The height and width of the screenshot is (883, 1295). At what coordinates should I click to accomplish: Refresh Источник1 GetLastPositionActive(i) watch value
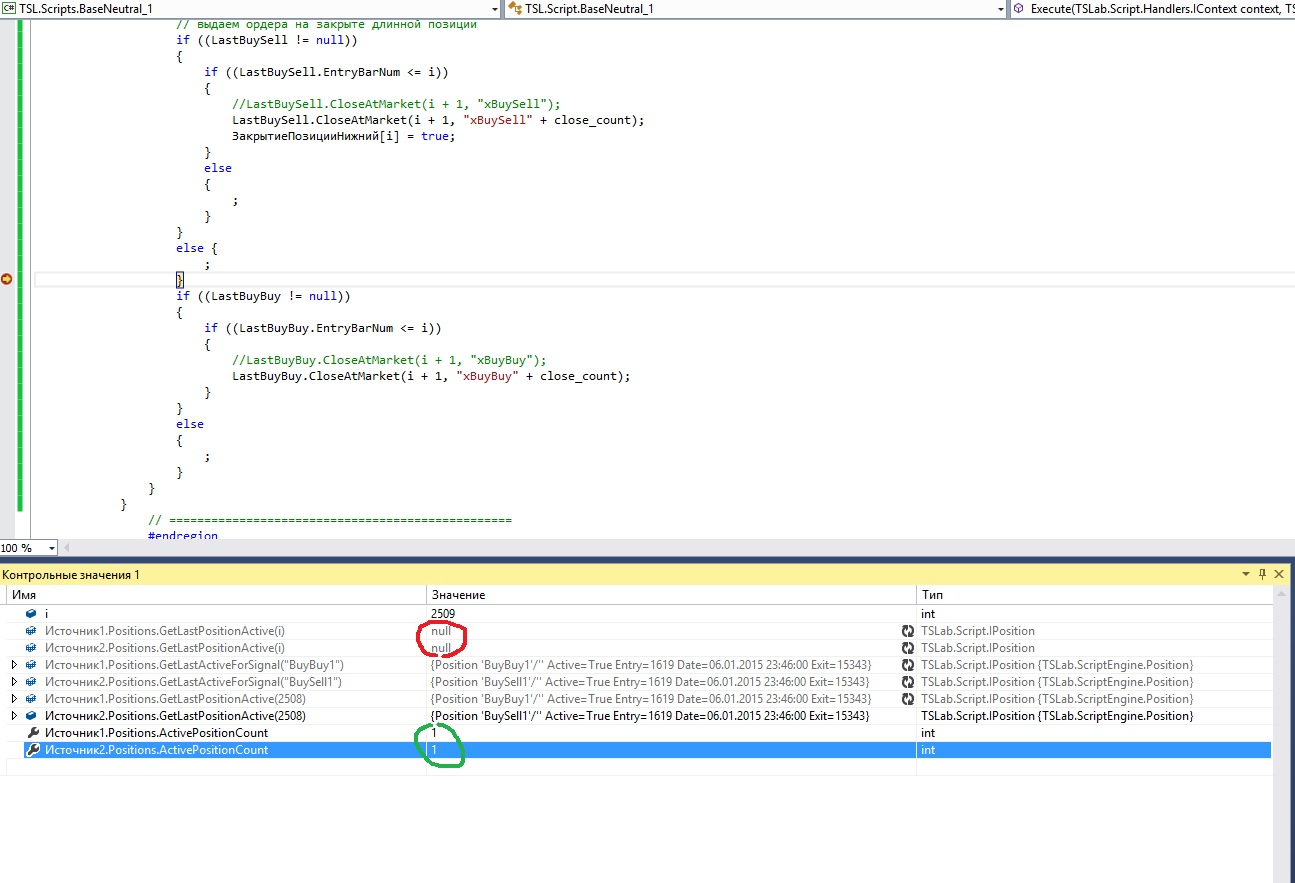click(908, 631)
